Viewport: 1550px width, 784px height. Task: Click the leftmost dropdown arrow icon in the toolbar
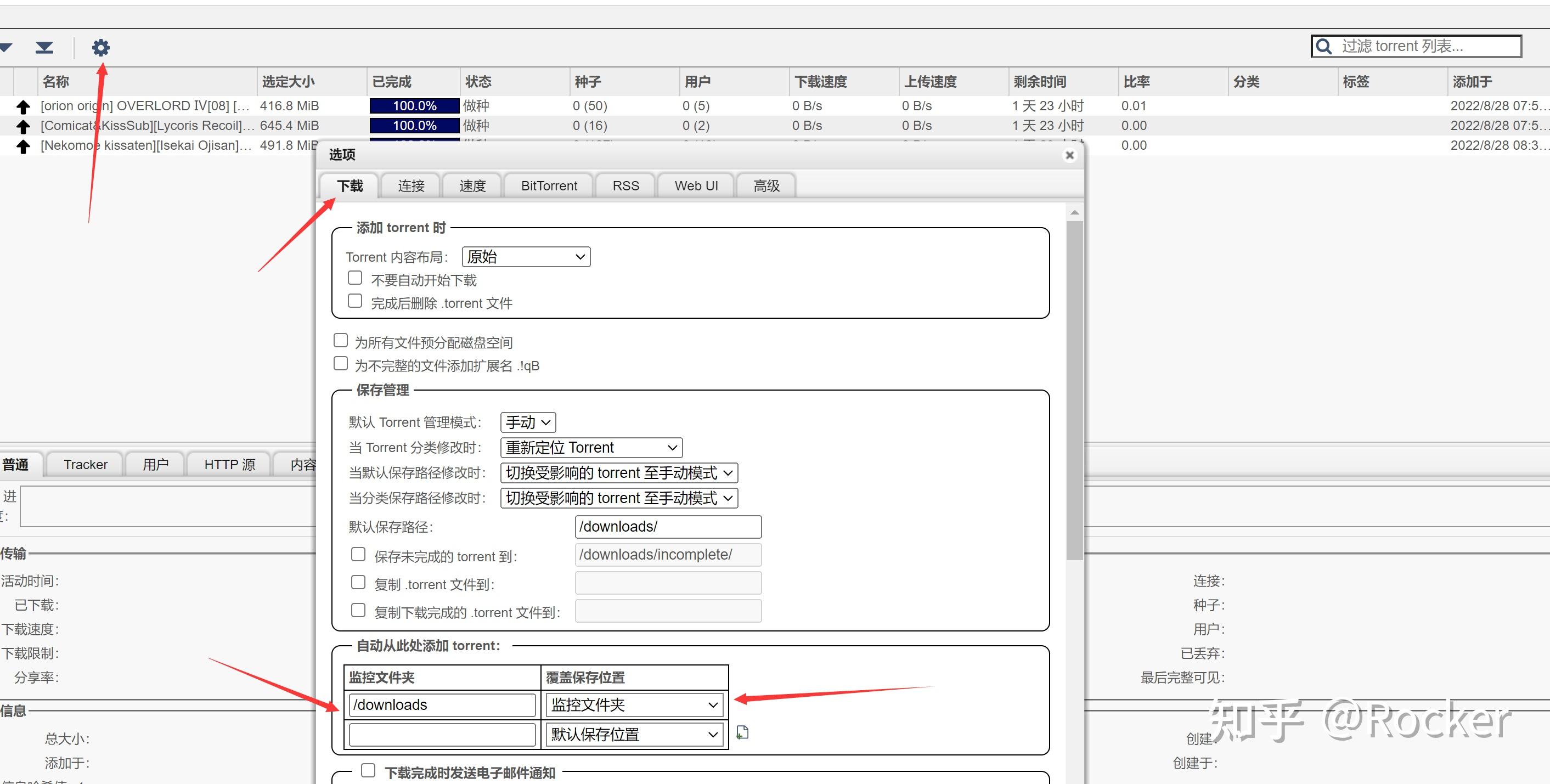(x=6, y=47)
